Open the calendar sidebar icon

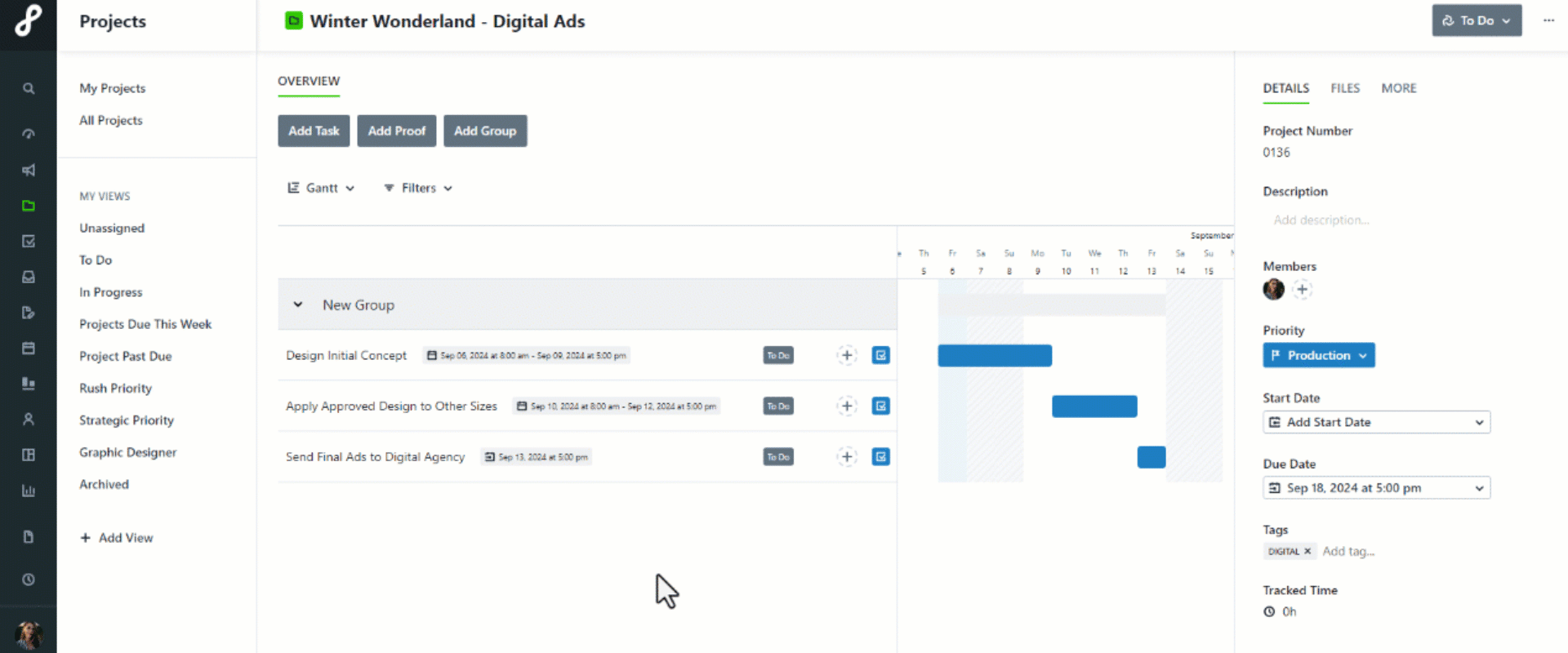pyautogui.click(x=29, y=349)
